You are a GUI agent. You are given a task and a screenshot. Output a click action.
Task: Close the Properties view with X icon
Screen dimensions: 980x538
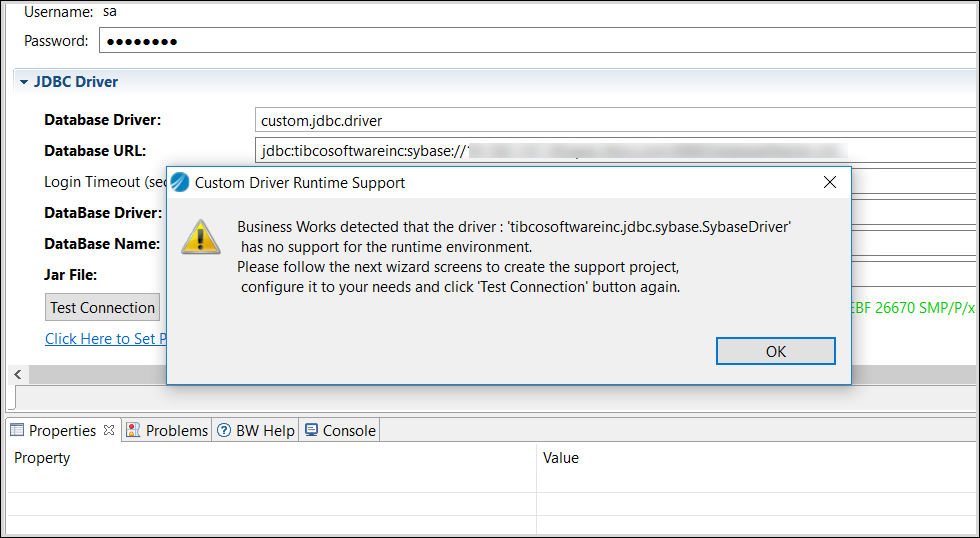pos(110,430)
